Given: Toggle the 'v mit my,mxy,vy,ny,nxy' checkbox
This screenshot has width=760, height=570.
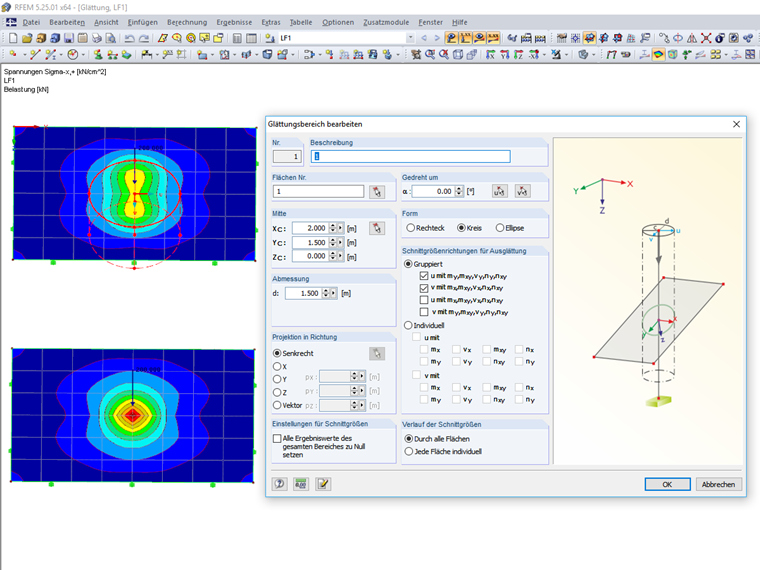Looking at the screenshot, I should click(424, 312).
